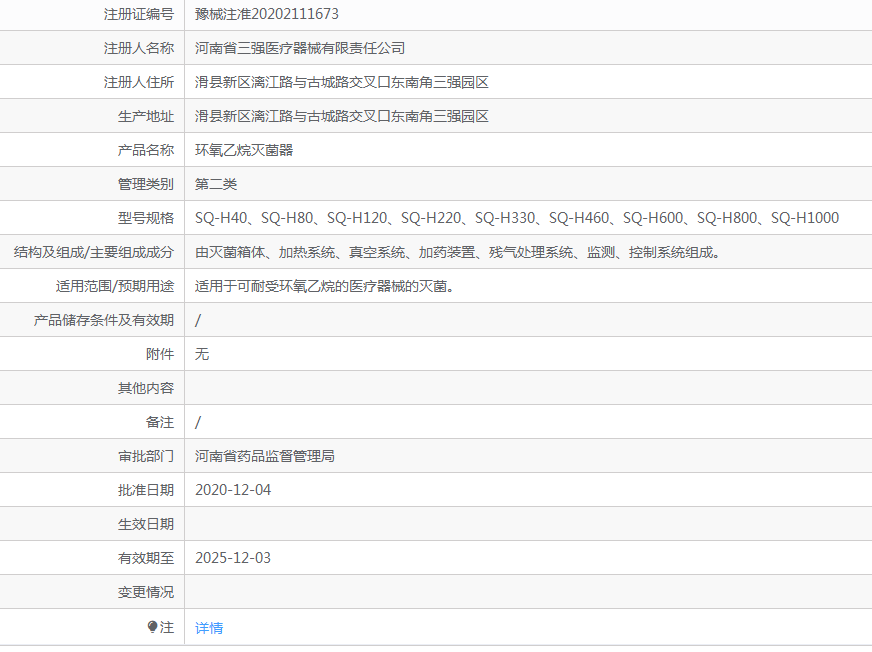The image size is (872, 652).
Task: Select the 审批部门 label
Action: coord(146,456)
